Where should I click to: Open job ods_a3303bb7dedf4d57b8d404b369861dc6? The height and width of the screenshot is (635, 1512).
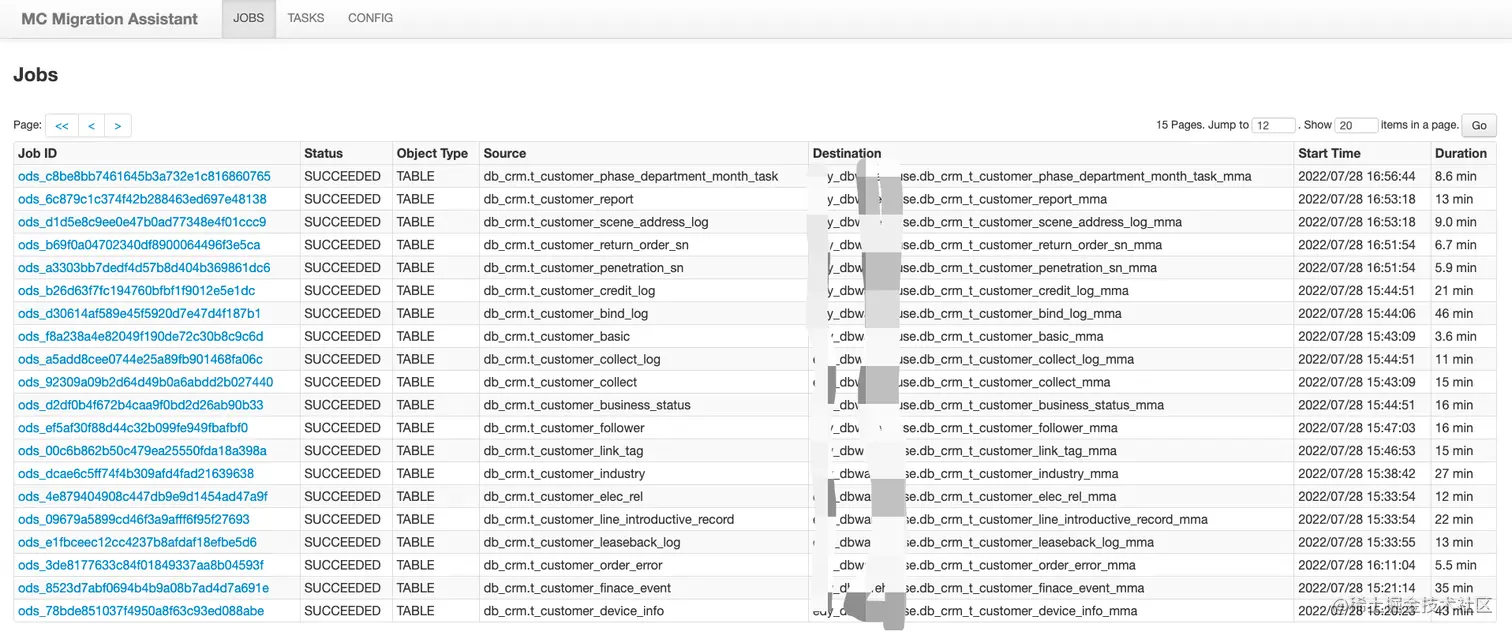(x=144, y=268)
